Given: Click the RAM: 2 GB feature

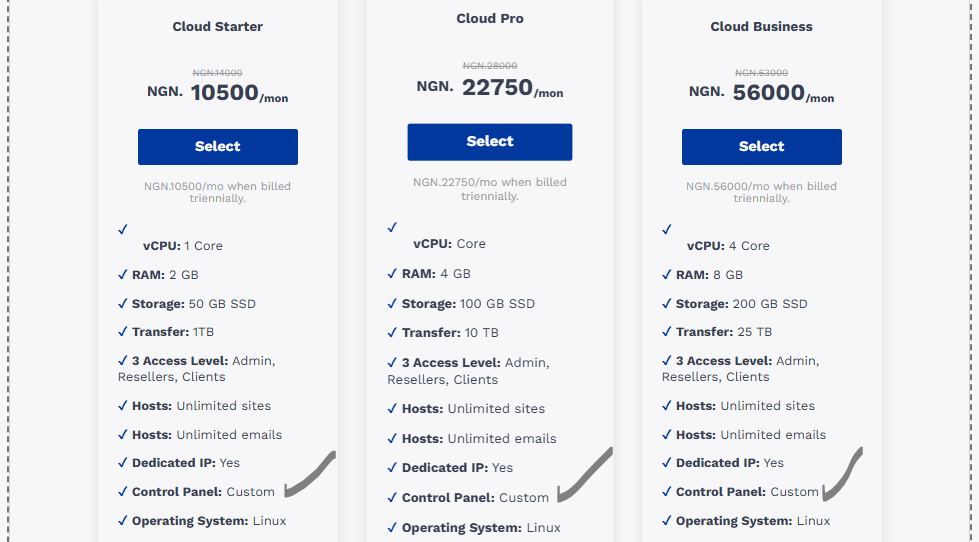Looking at the screenshot, I should (x=165, y=275).
